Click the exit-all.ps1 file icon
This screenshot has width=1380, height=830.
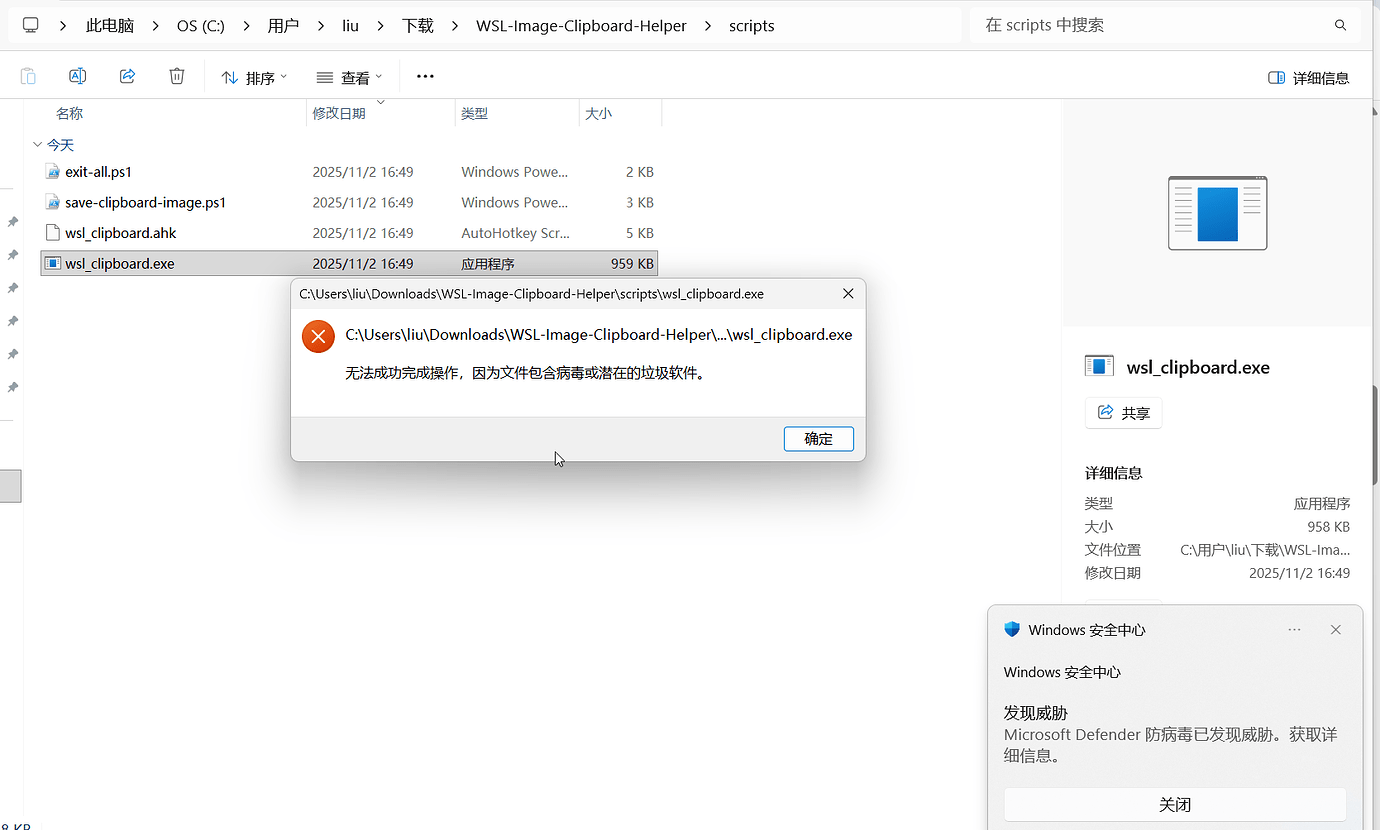pos(53,172)
